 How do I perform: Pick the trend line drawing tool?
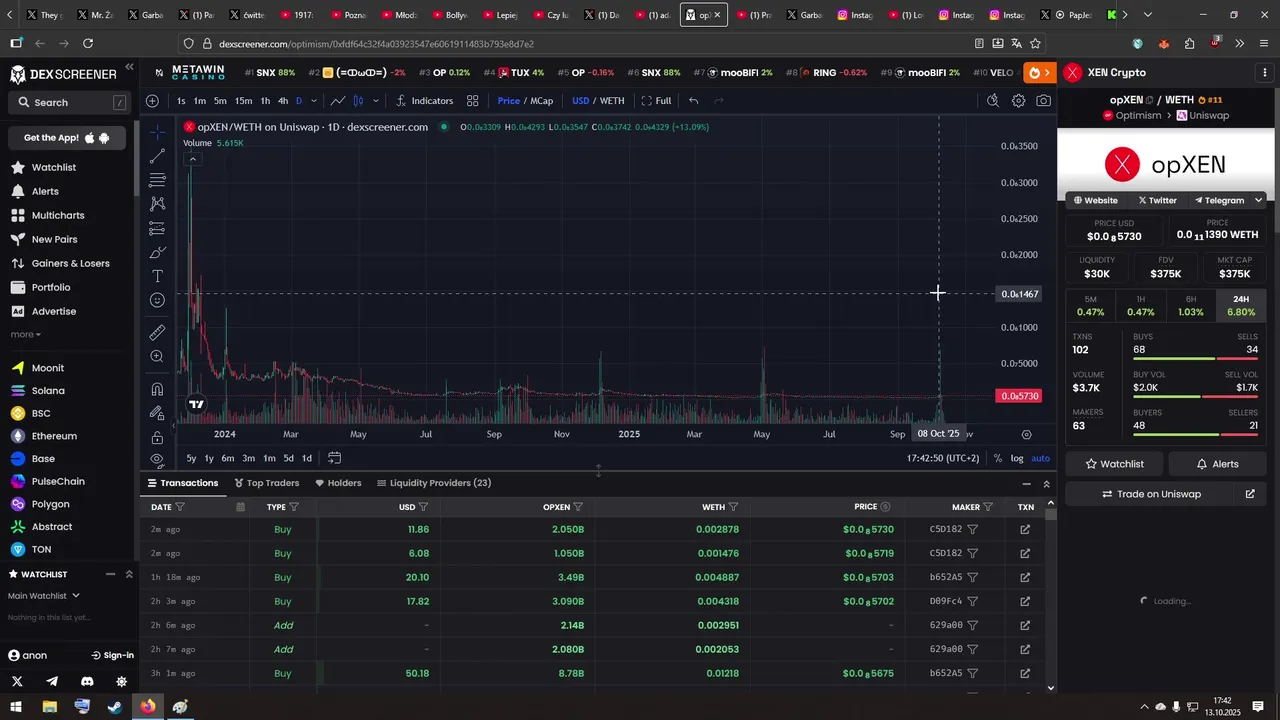coord(157,156)
